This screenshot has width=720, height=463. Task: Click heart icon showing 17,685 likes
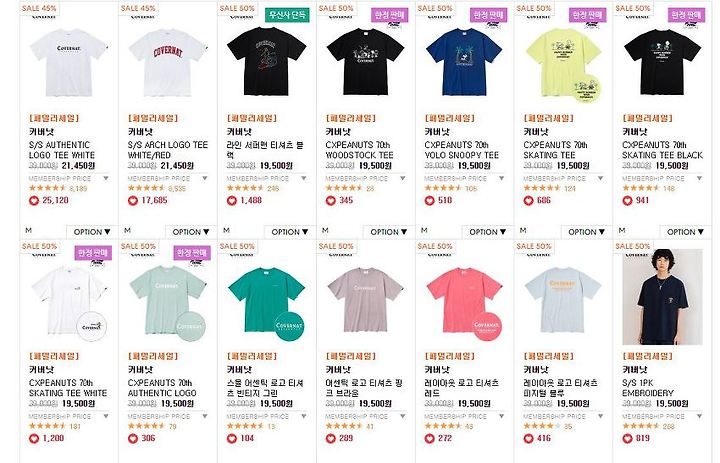133,201
